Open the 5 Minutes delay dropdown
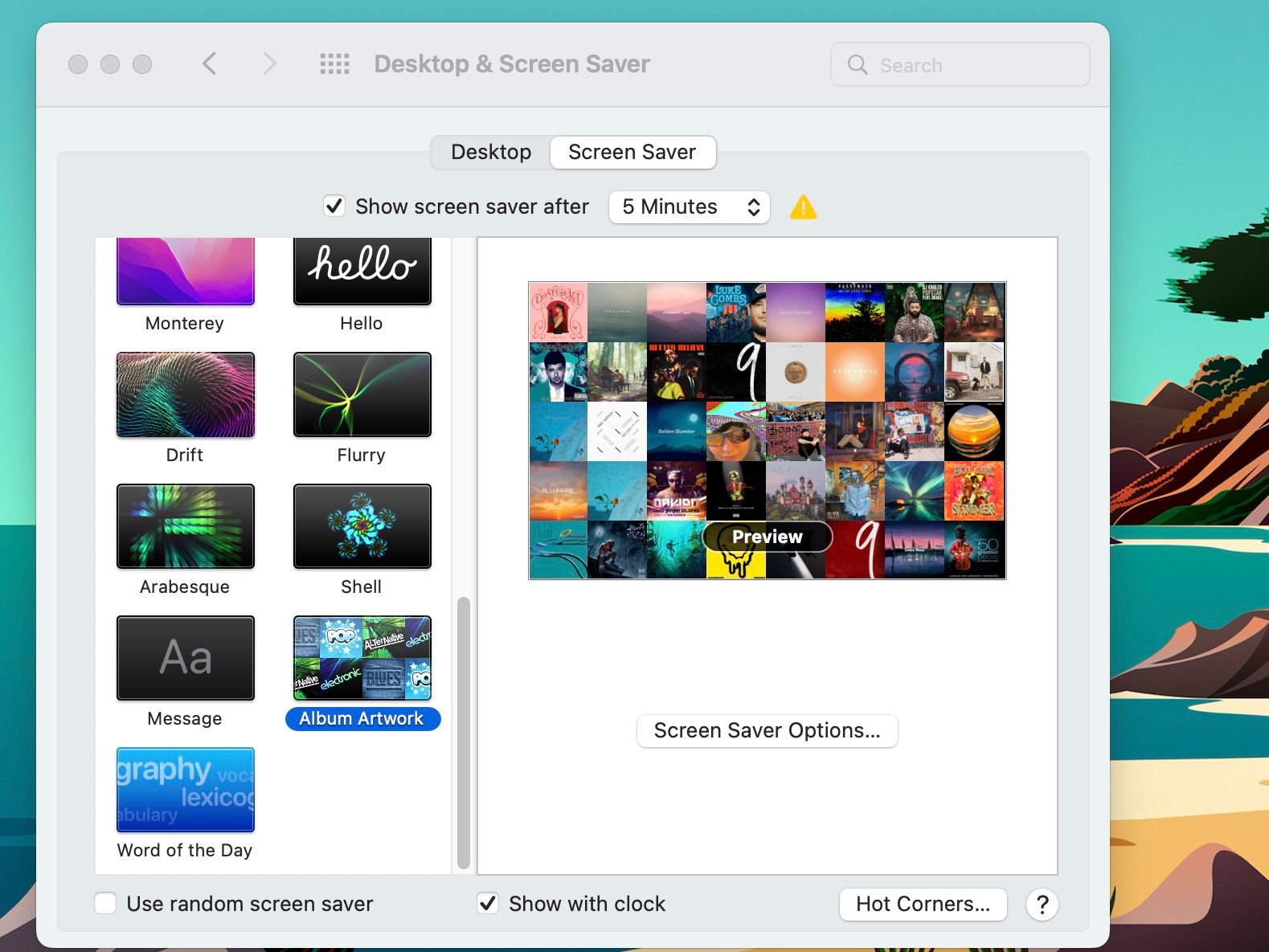 (689, 207)
